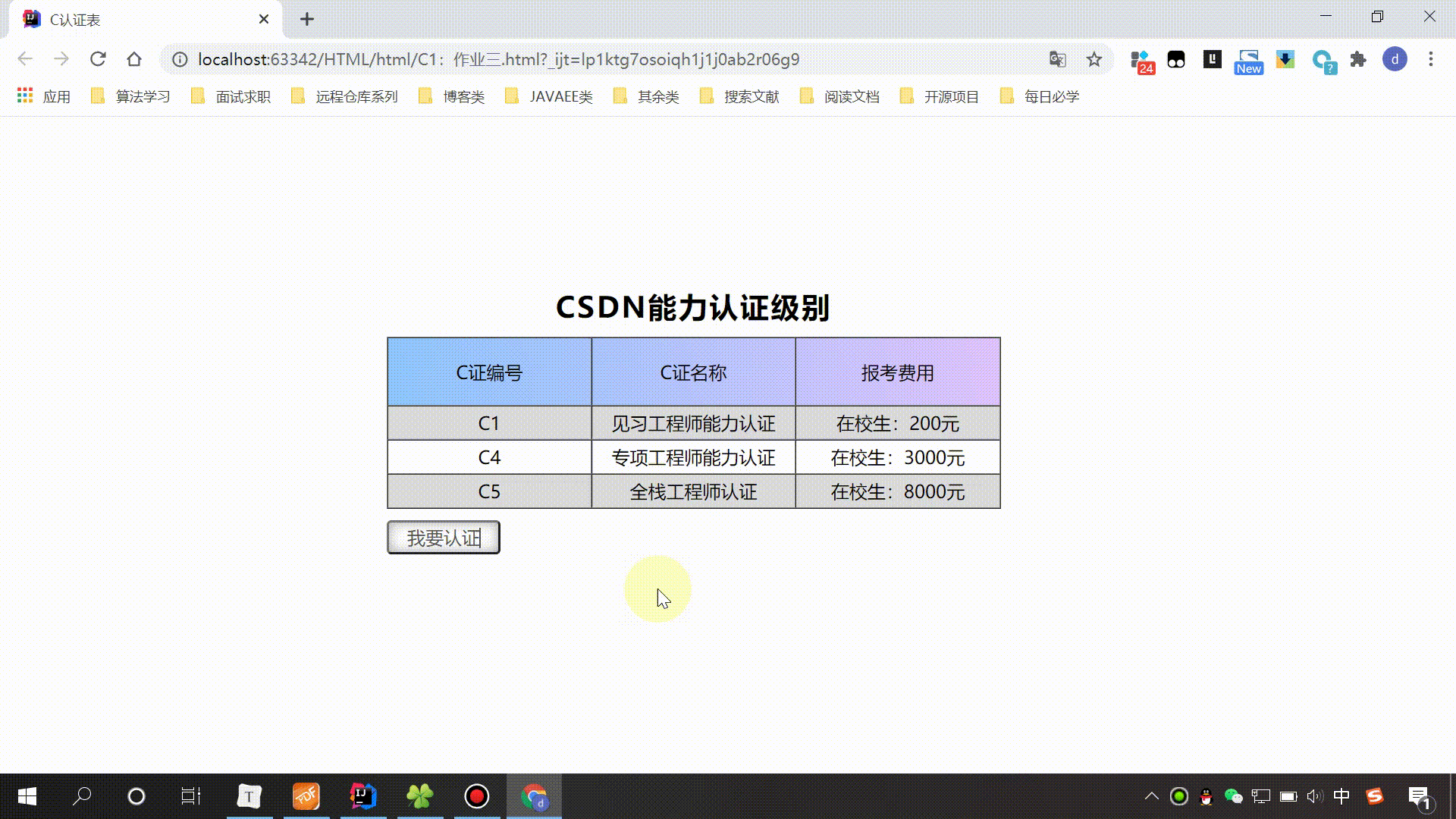The height and width of the screenshot is (819, 1456).
Task: Select the C认证表 browser tab
Action: (136, 20)
